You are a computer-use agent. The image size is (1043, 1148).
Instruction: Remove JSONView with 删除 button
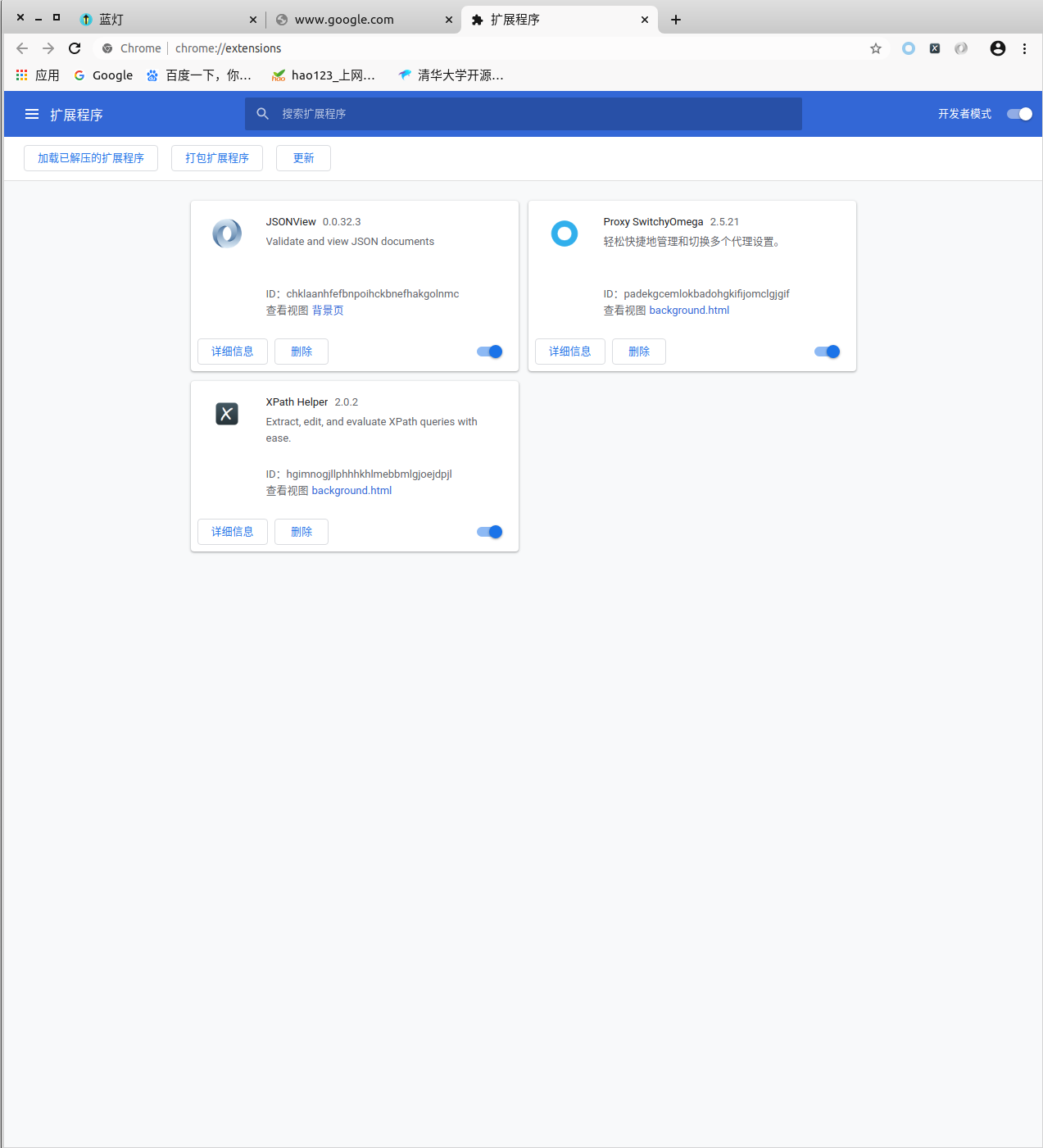click(x=302, y=352)
